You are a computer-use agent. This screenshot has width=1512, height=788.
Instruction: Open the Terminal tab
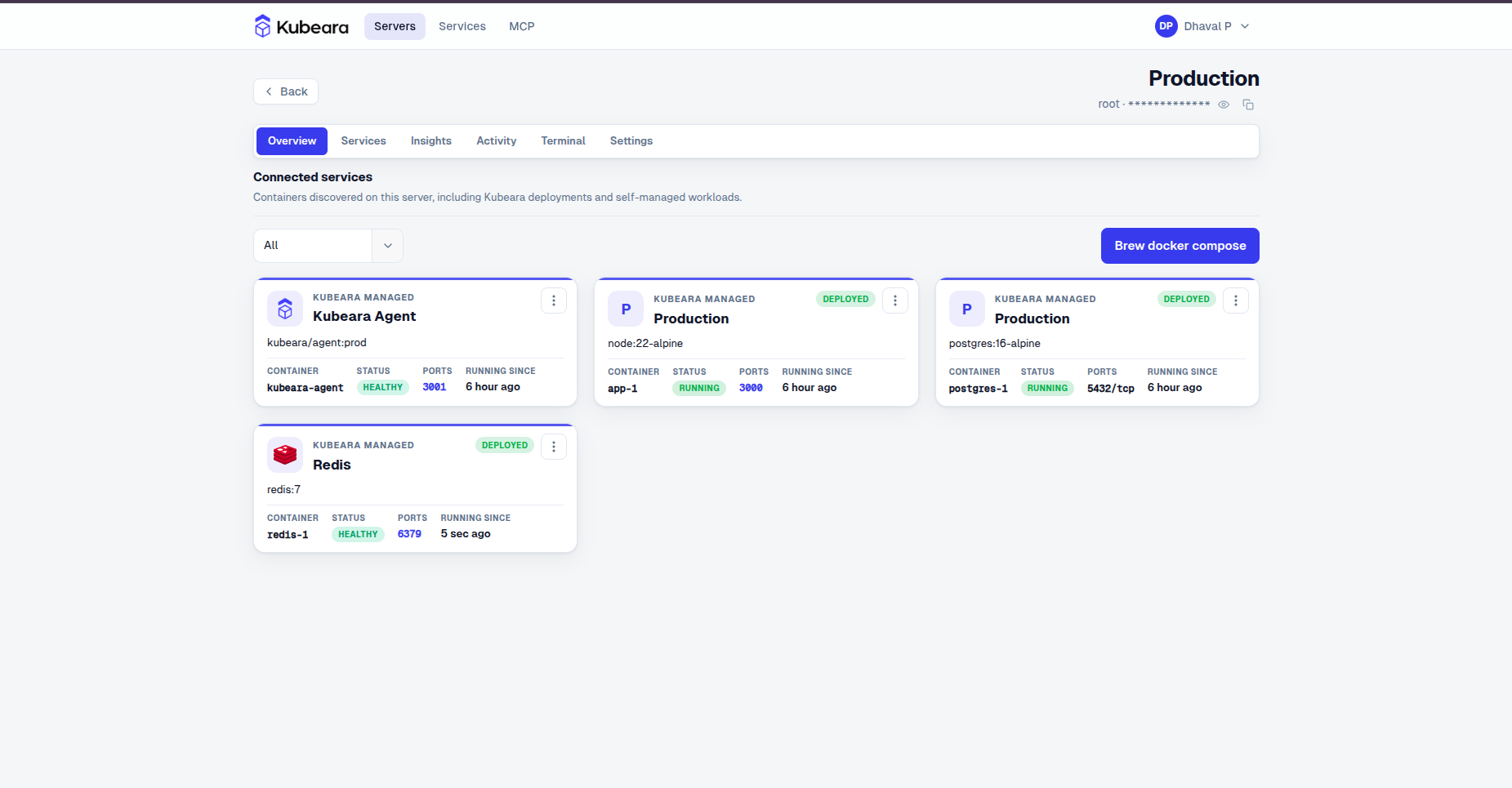click(564, 141)
